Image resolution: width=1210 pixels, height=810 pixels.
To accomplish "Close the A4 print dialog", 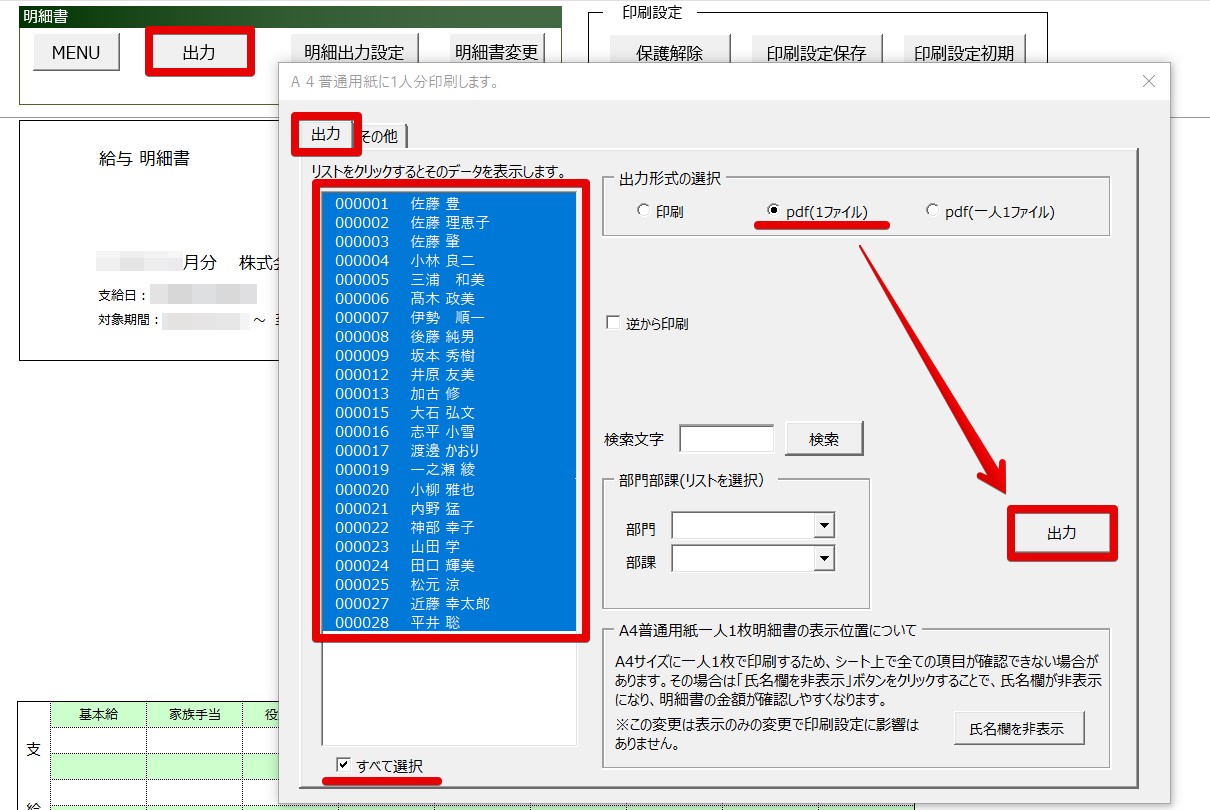I will click(1148, 81).
